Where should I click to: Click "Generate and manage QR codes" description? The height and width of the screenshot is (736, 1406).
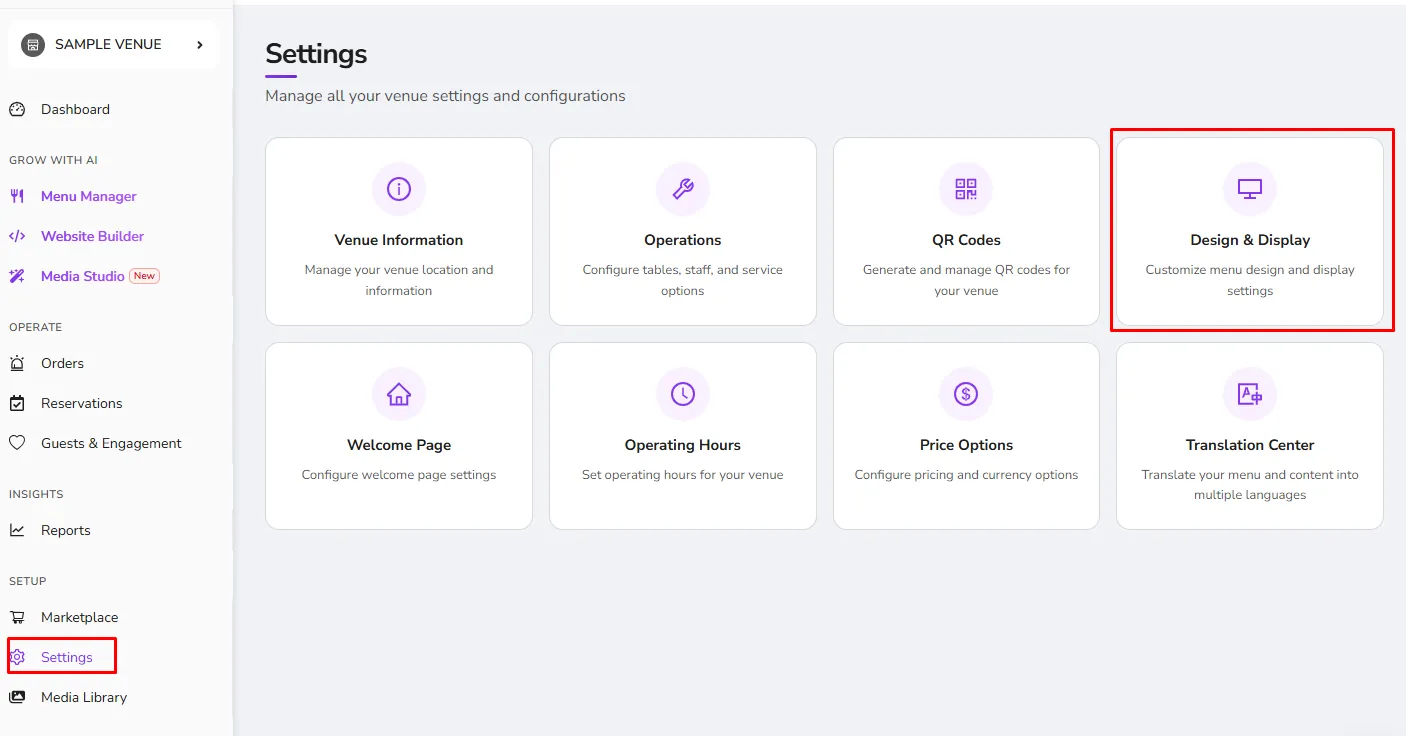[966, 280]
